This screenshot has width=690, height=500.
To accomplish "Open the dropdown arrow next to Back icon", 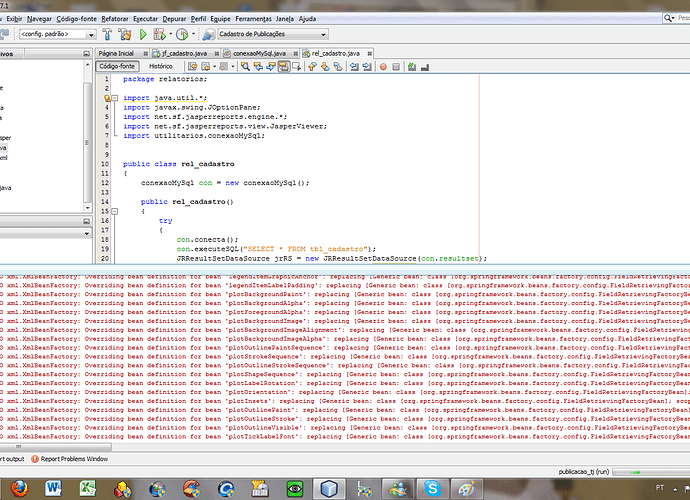I will point(215,66).
